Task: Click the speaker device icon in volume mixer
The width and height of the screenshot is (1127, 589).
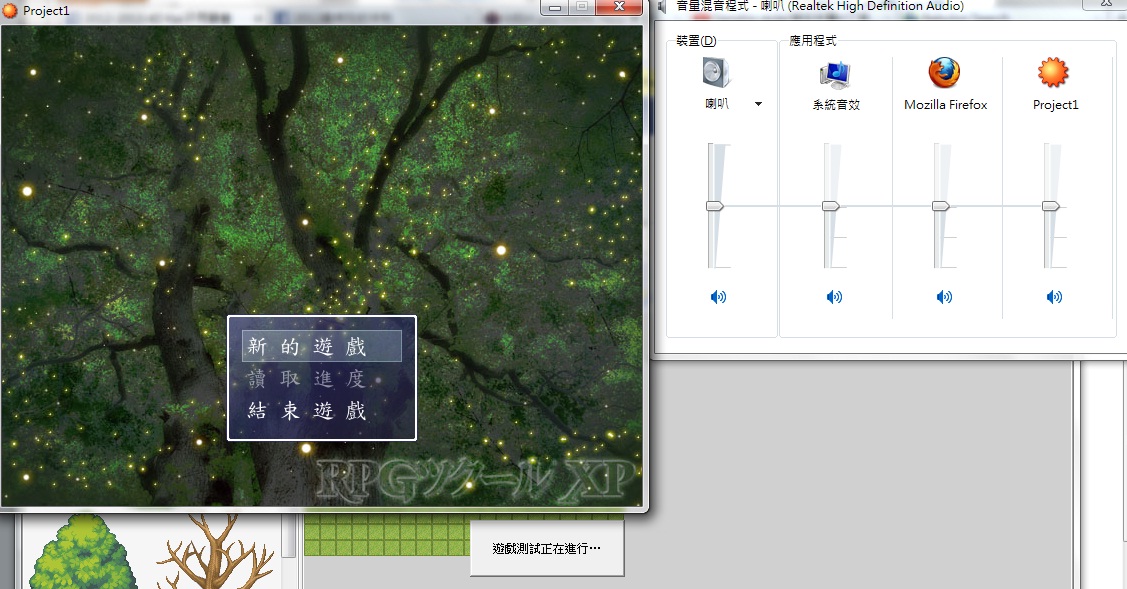Action: pos(716,73)
